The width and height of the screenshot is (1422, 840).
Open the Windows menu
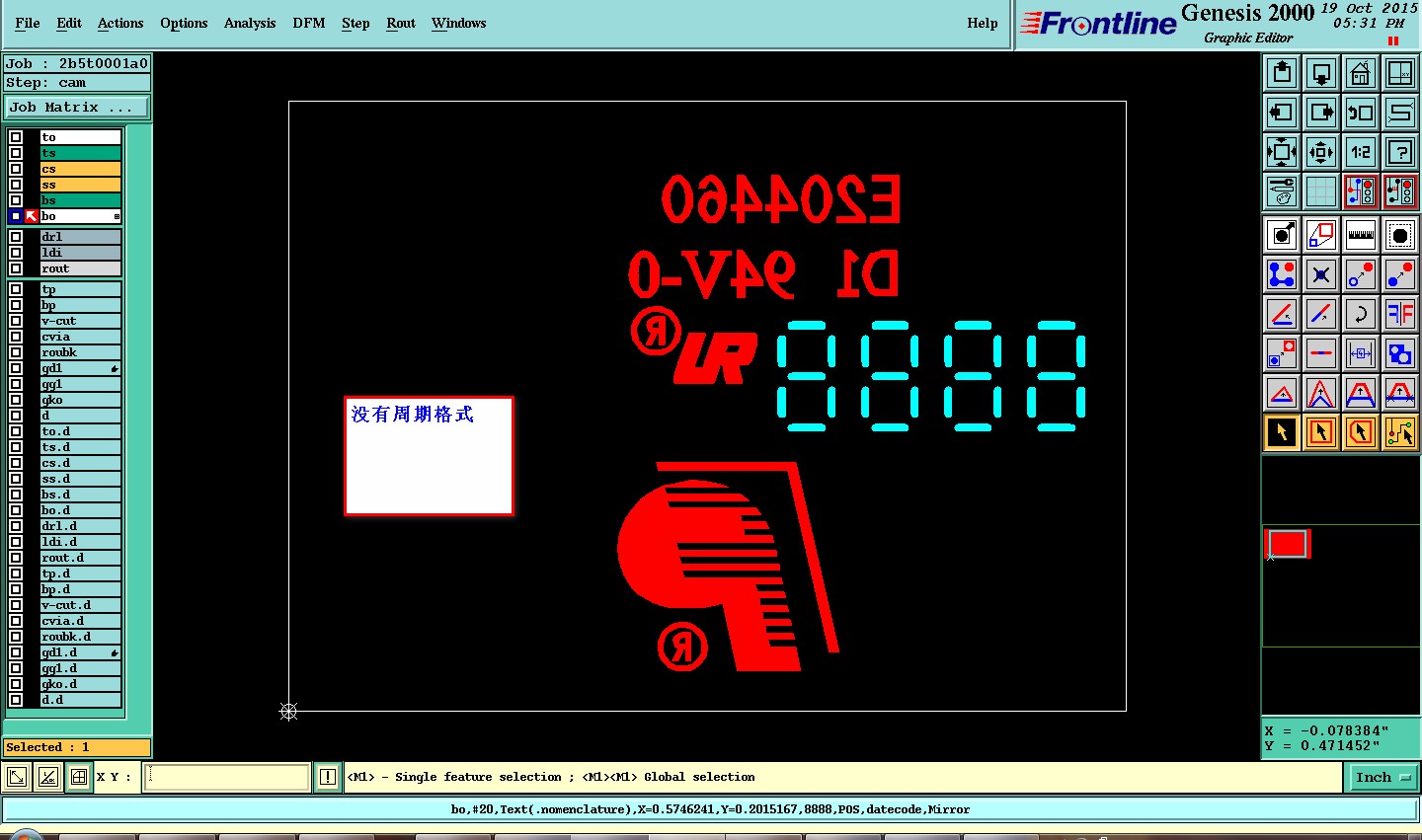459,23
